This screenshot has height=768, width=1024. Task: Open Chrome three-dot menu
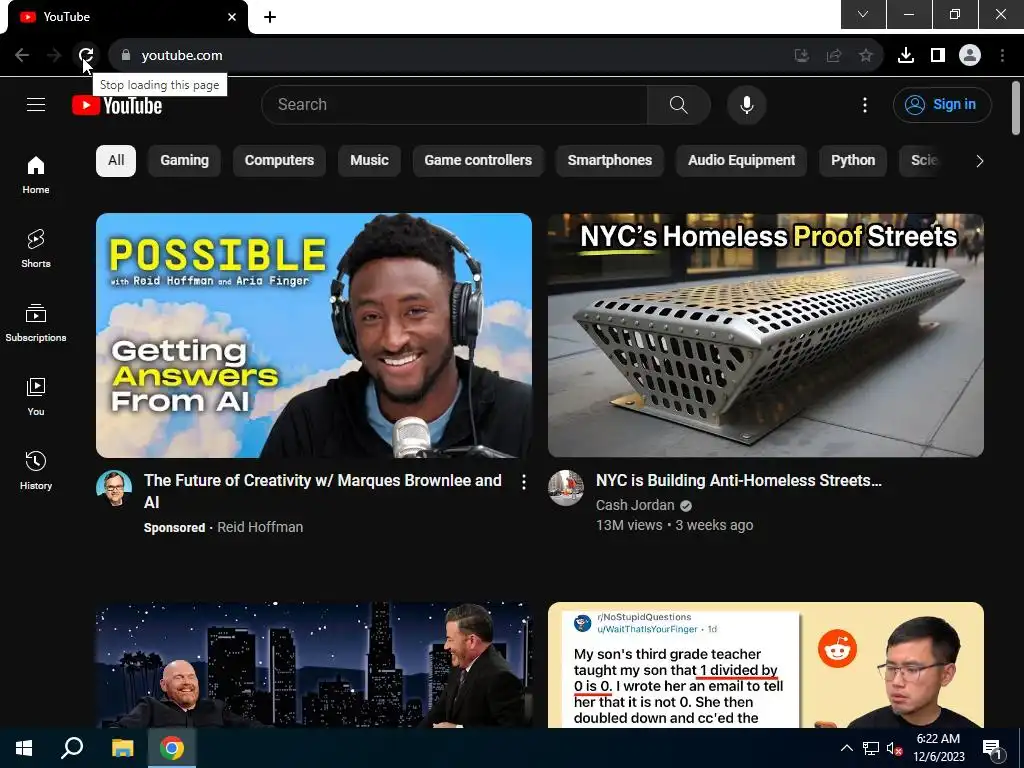click(x=1002, y=56)
